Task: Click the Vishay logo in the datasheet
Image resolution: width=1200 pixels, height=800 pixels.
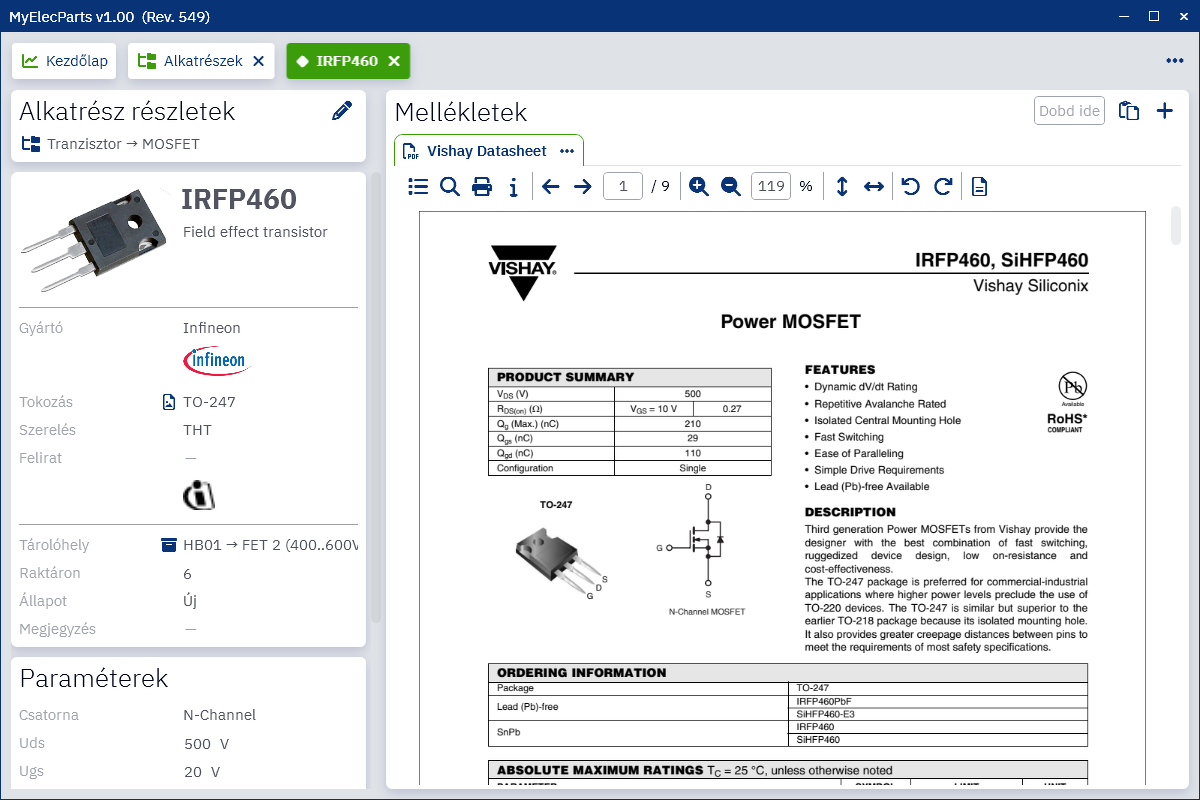Action: 522,273
